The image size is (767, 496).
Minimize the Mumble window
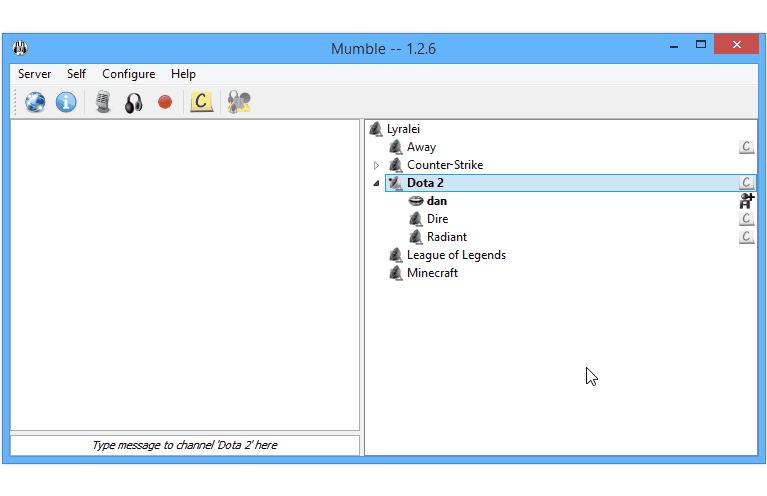click(674, 45)
